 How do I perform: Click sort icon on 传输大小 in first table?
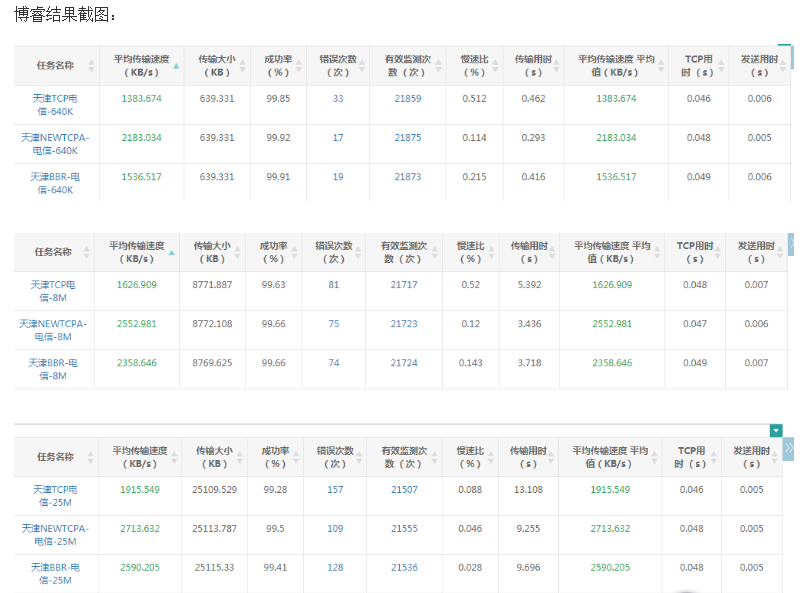tap(243, 66)
